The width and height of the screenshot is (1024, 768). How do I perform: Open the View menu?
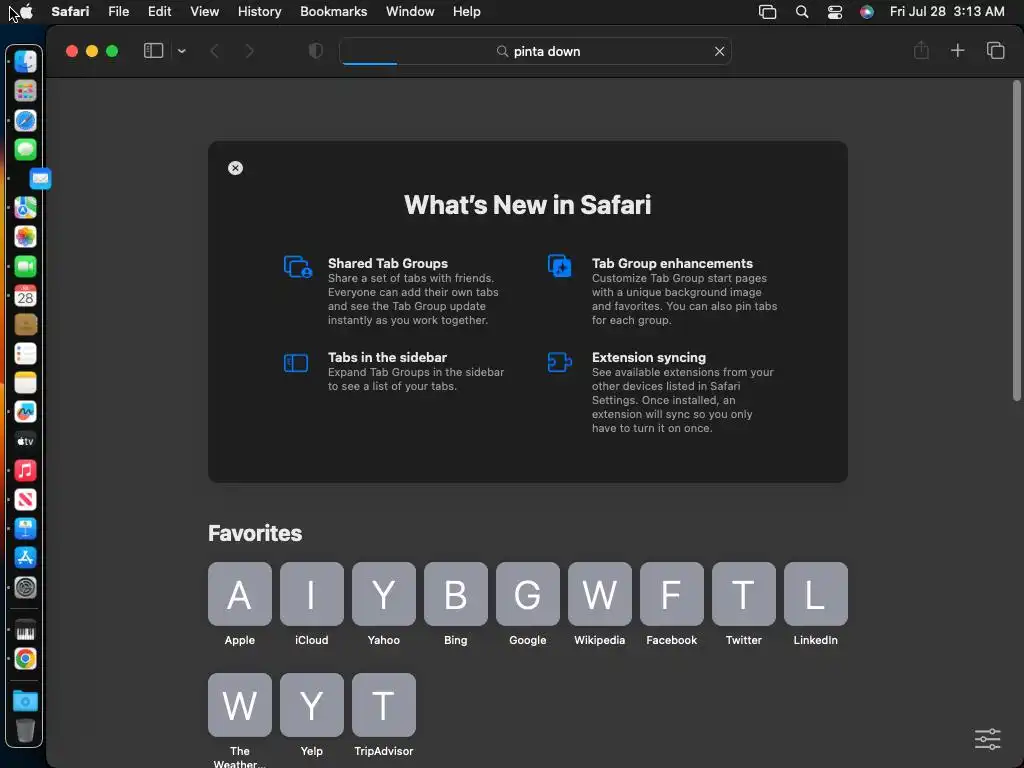(204, 12)
